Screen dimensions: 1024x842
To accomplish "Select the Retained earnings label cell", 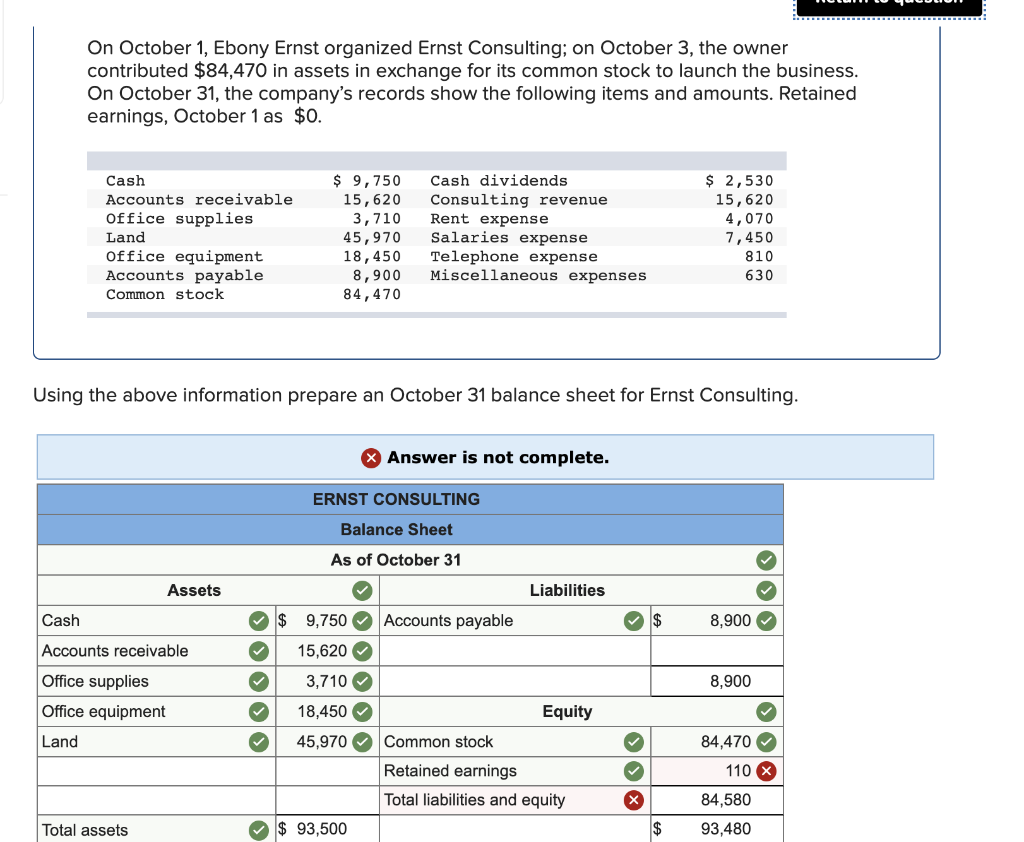I will (515, 771).
